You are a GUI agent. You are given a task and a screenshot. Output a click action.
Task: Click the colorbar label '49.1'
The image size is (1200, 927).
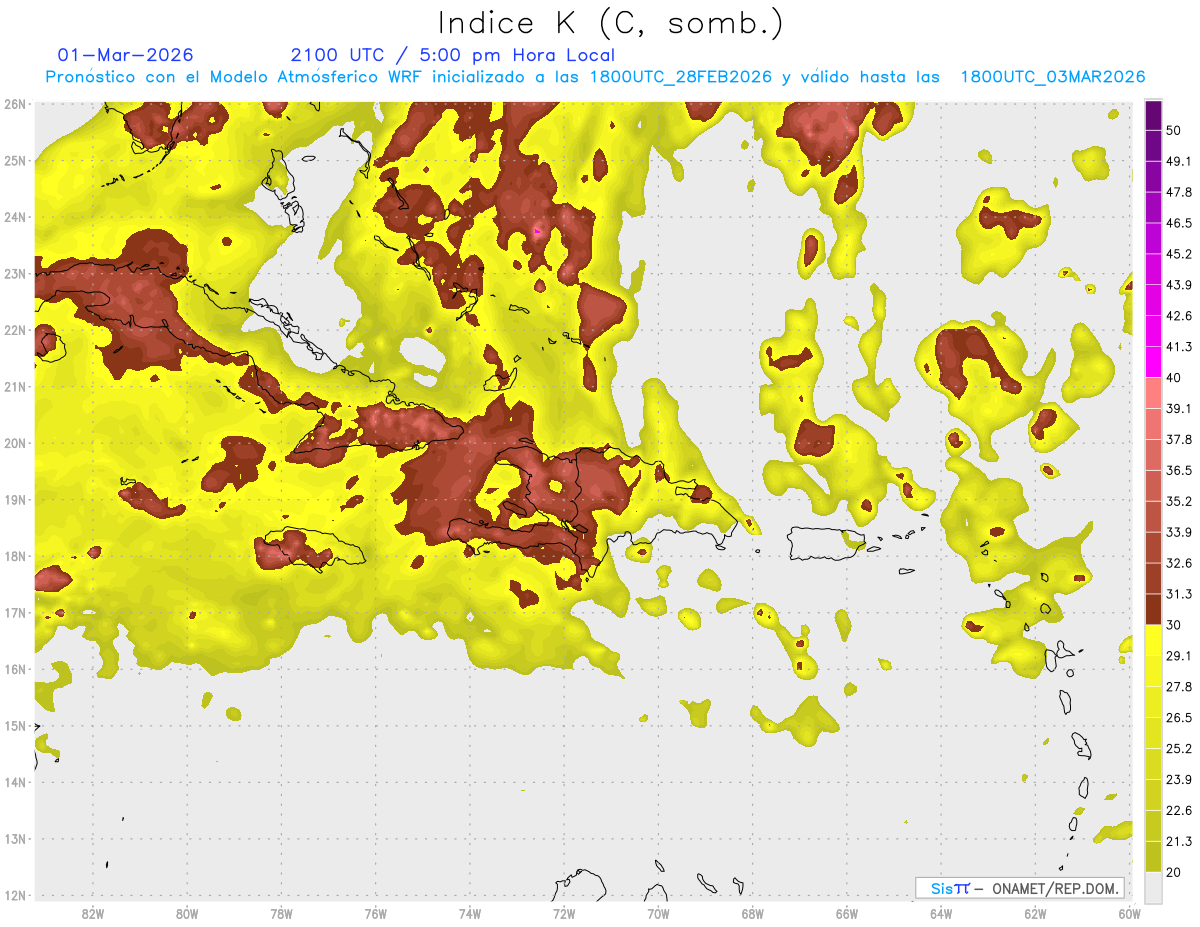[x=1179, y=161]
